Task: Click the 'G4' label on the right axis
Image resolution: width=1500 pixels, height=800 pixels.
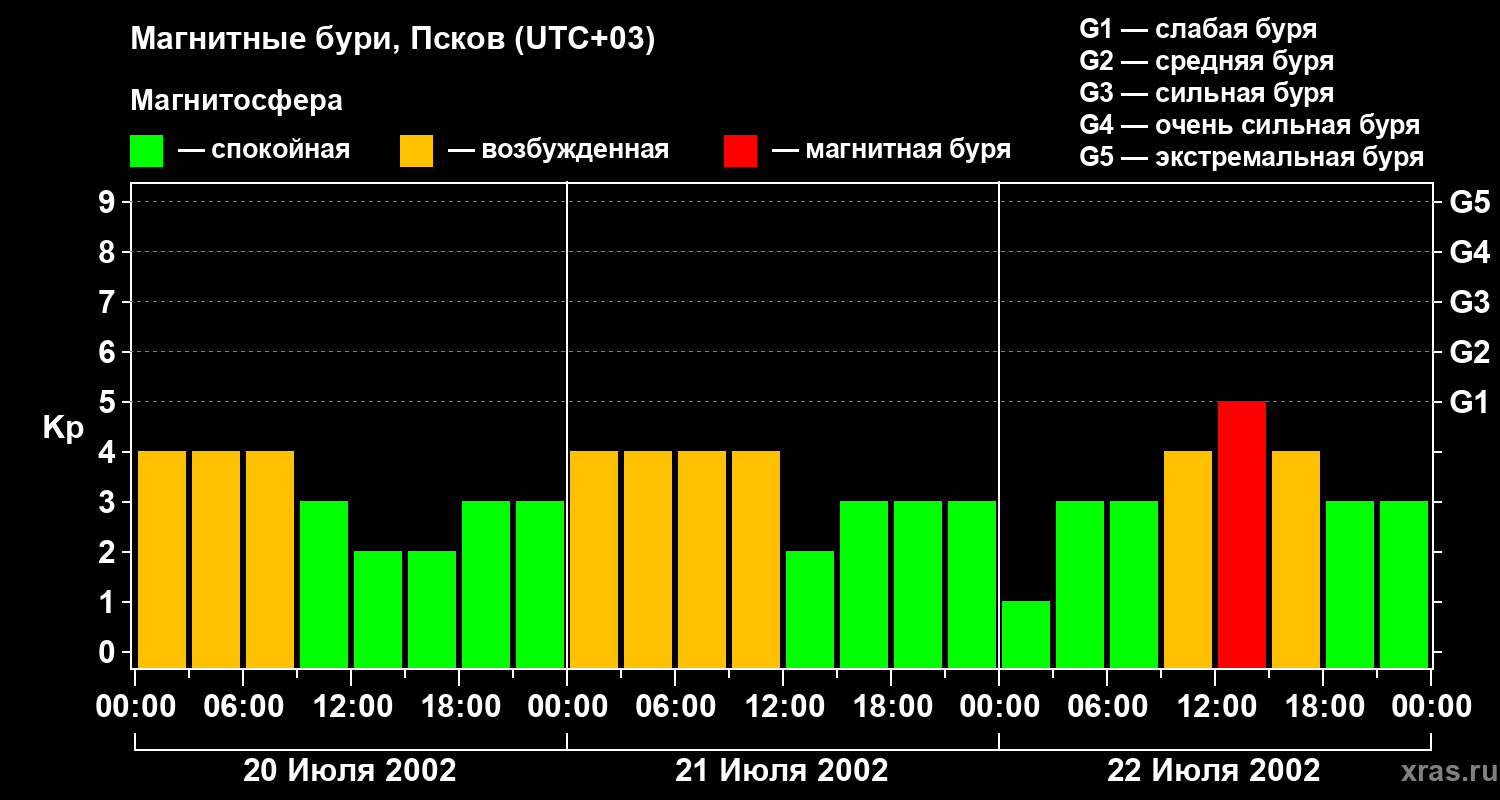Action: (1469, 252)
